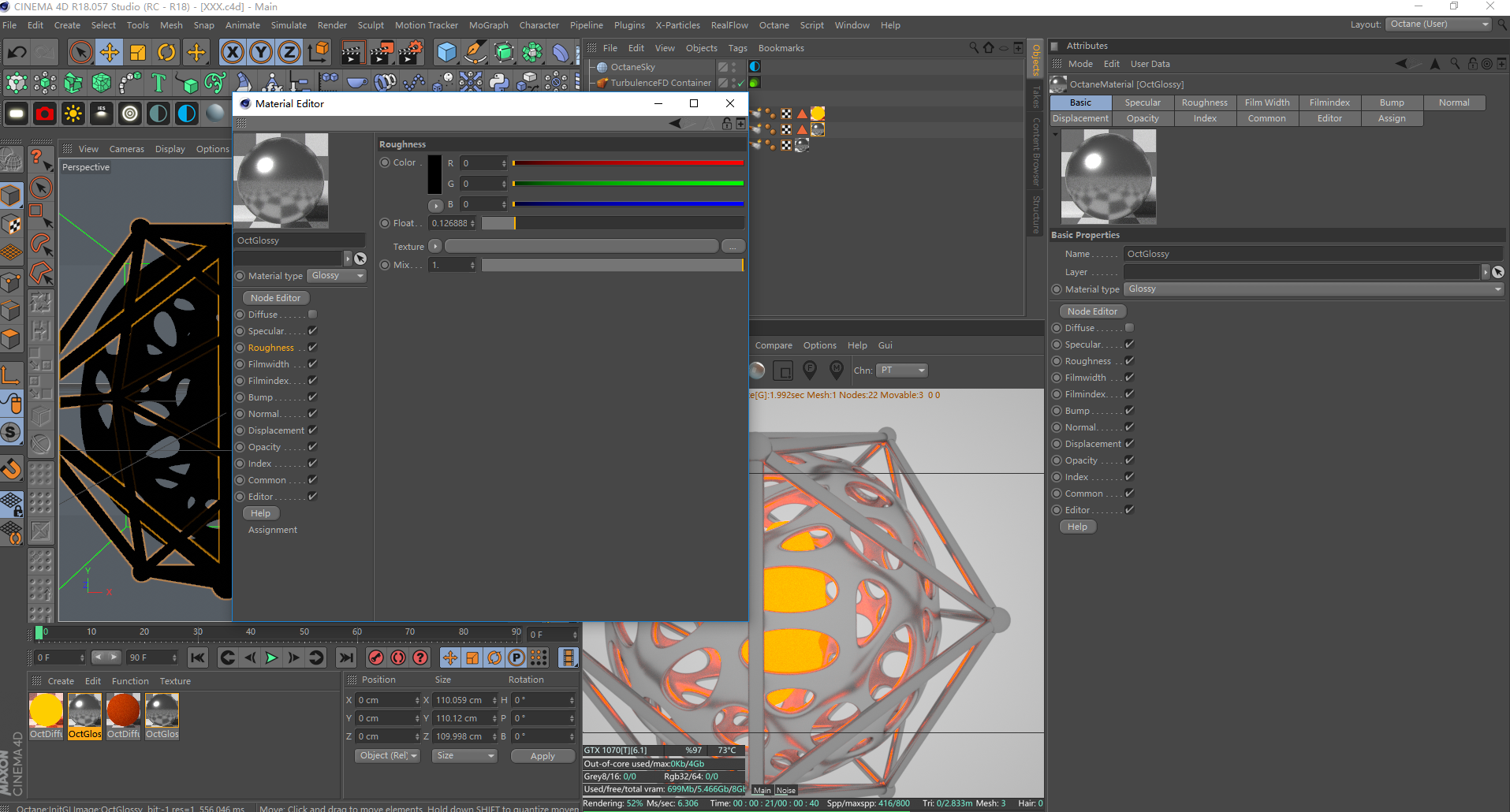Toggle Specular checkbox in Material Editor
This screenshot has height=812, width=1510.
click(x=312, y=331)
